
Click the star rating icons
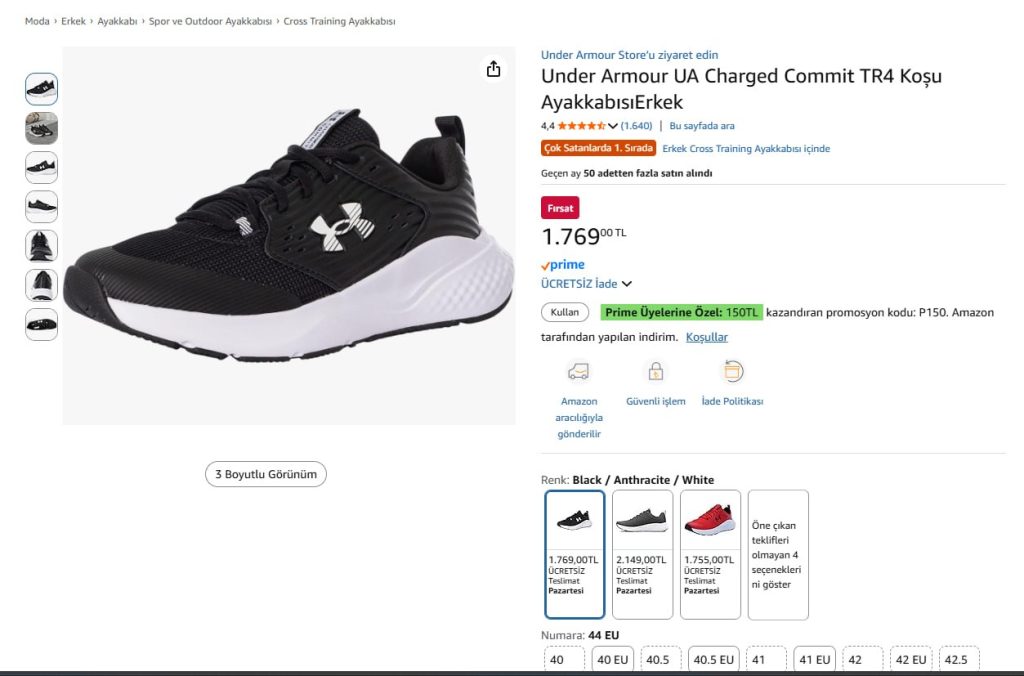coord(580,126)
